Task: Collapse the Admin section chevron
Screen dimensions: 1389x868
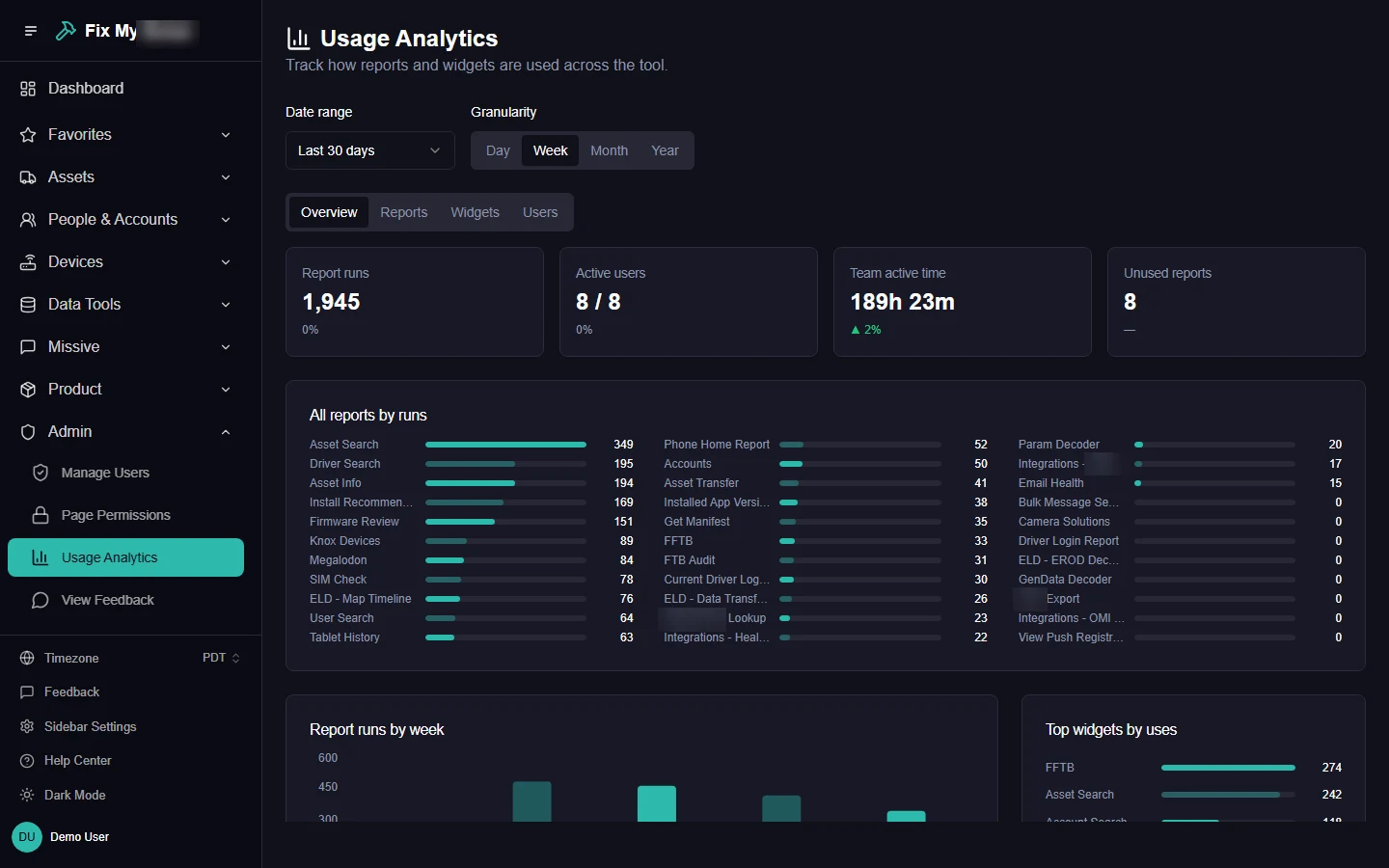Action: tap(226, 432)
